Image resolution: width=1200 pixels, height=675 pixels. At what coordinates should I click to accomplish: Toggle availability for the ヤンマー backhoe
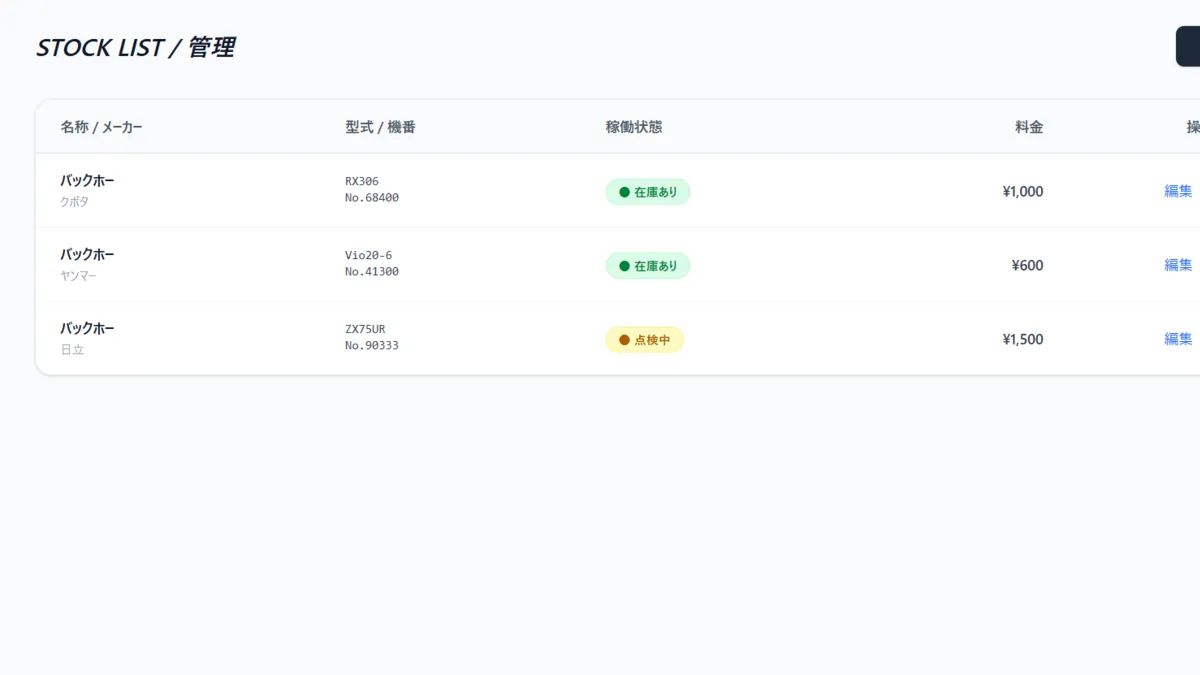(647, 265)
